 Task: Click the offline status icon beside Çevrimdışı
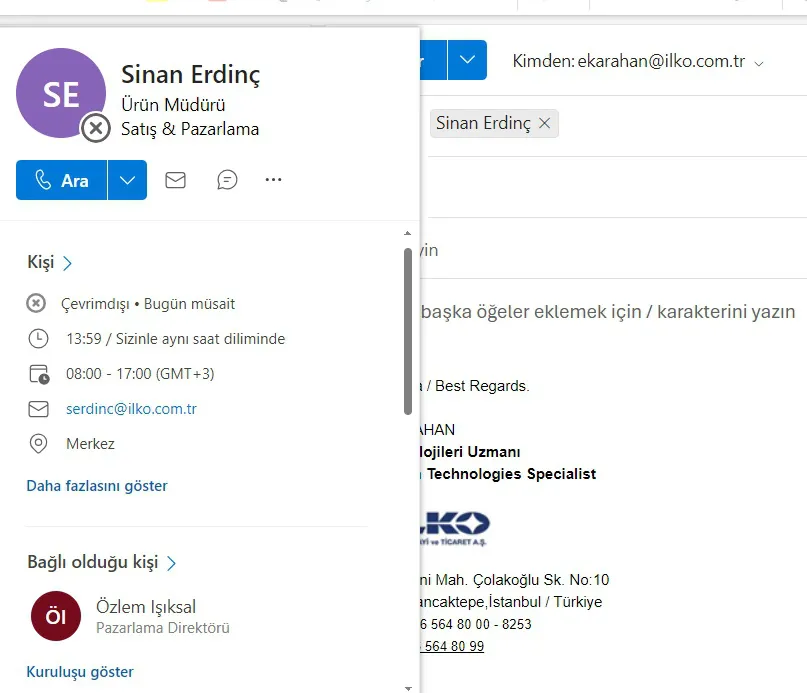coord(36,303)
